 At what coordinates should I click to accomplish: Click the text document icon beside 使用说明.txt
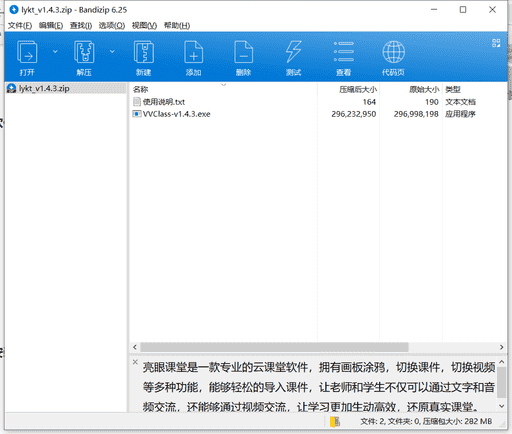[137, 102]
